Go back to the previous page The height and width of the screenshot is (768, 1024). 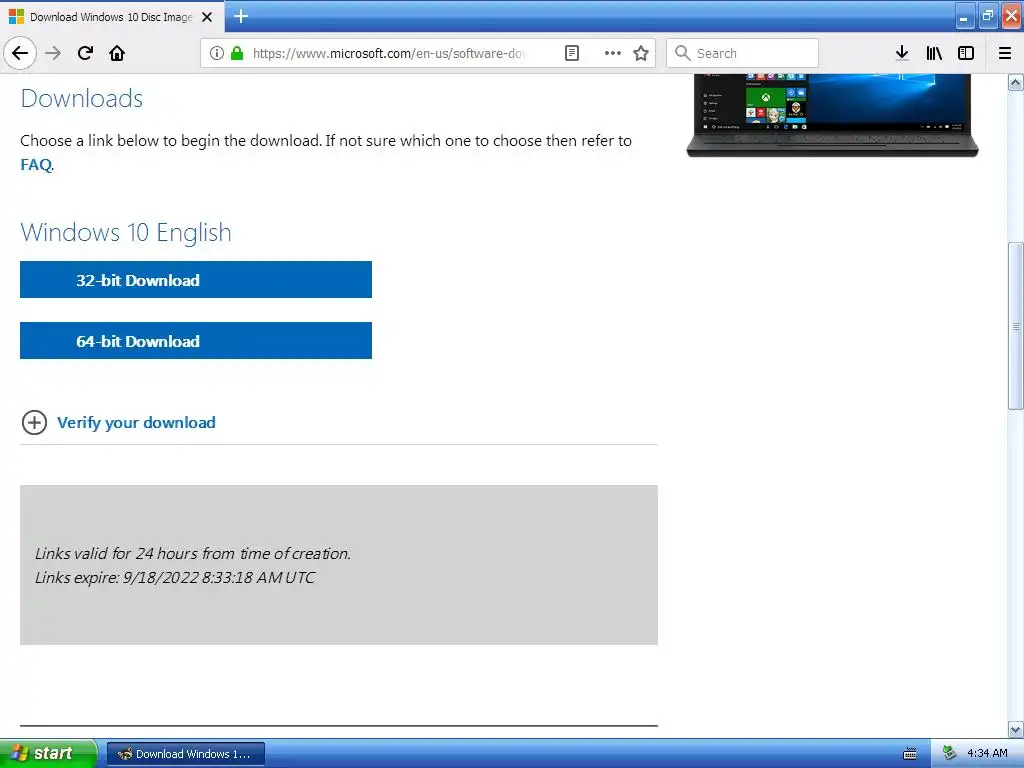coord(20,53)
